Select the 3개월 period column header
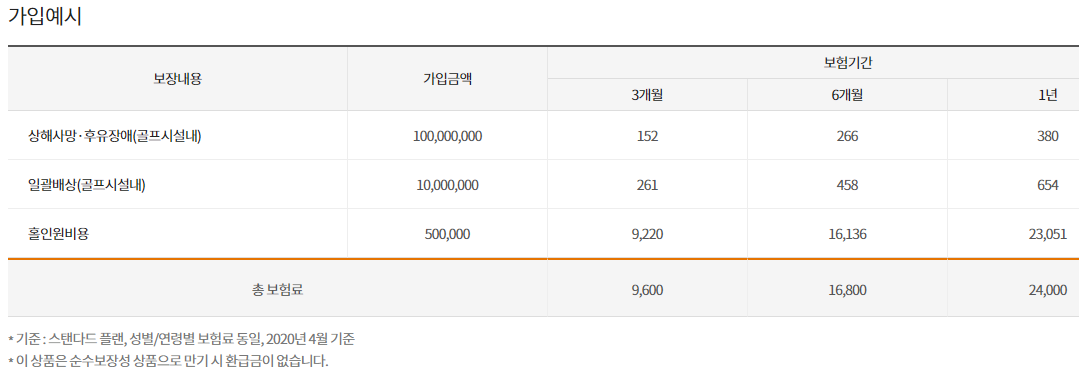 647,95
